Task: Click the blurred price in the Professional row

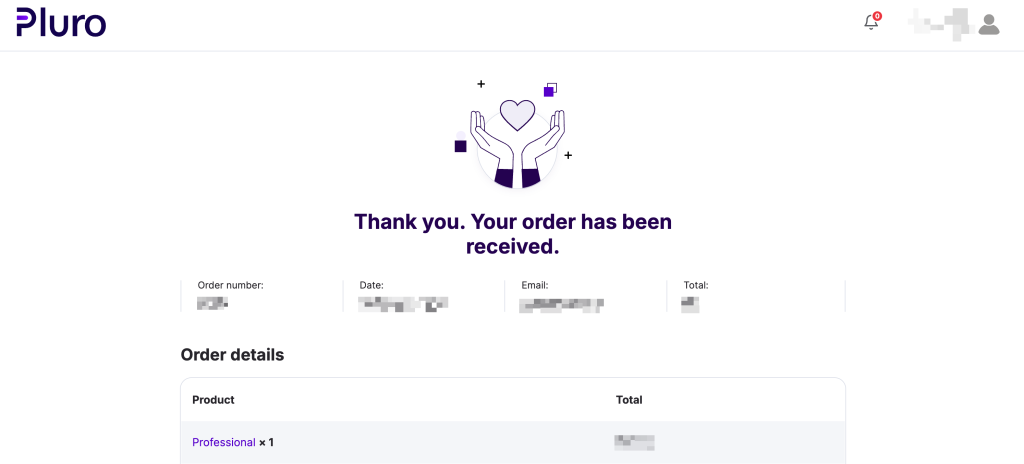Action: 634,442
